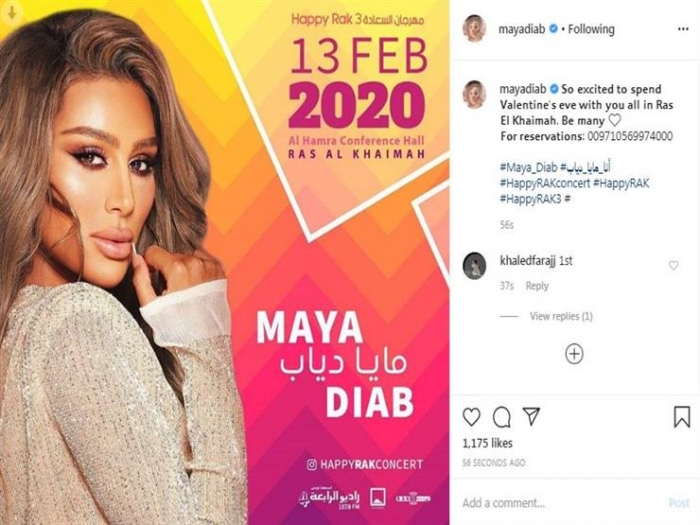Reply to khaledfarajj's comment
This screenshot has width=700, height=525.
click(537, 286)
